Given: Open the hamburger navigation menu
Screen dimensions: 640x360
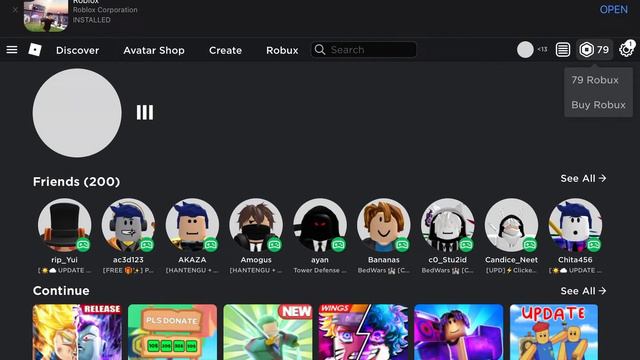Looking at the screenshot, I should [x=12, y=50].
